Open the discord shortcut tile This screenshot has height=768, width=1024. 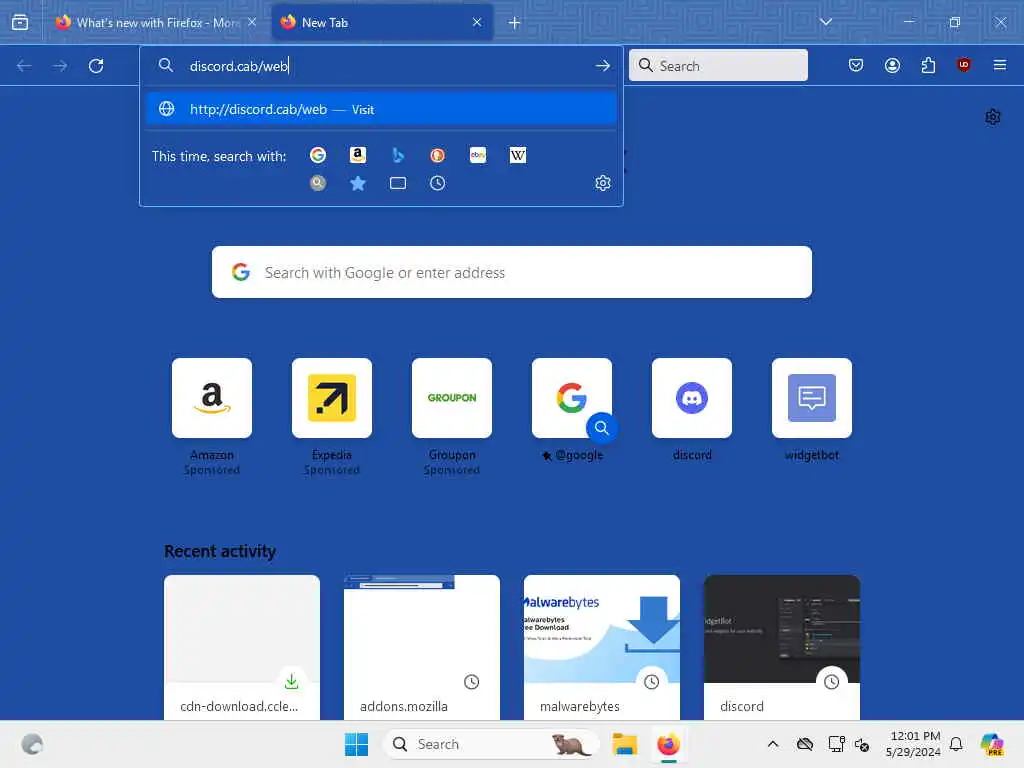click(x=692, y=398)
